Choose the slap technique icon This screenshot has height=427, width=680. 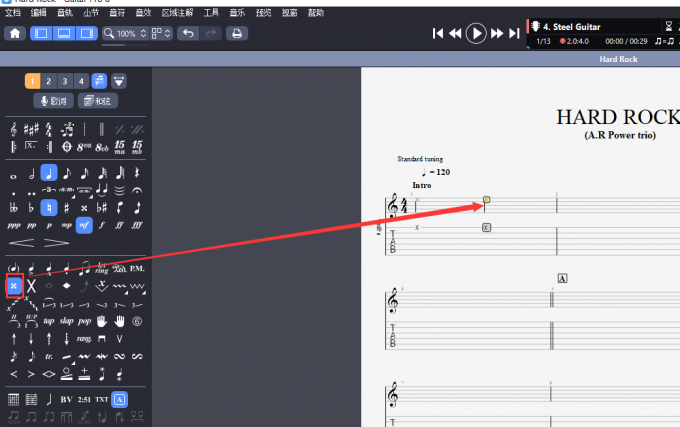66,321
